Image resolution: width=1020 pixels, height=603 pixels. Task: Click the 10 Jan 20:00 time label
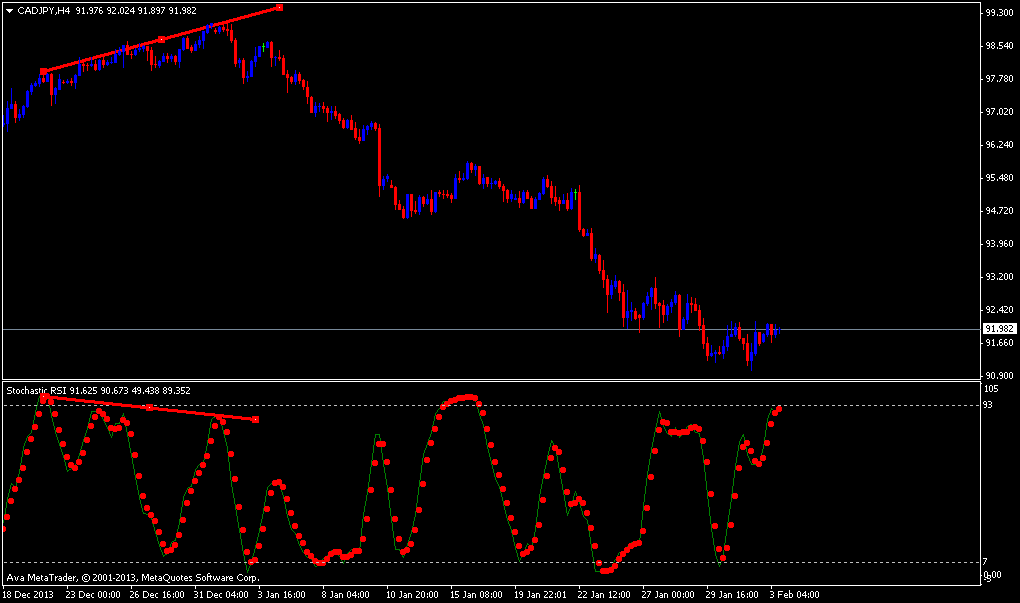tap(412, 595)
